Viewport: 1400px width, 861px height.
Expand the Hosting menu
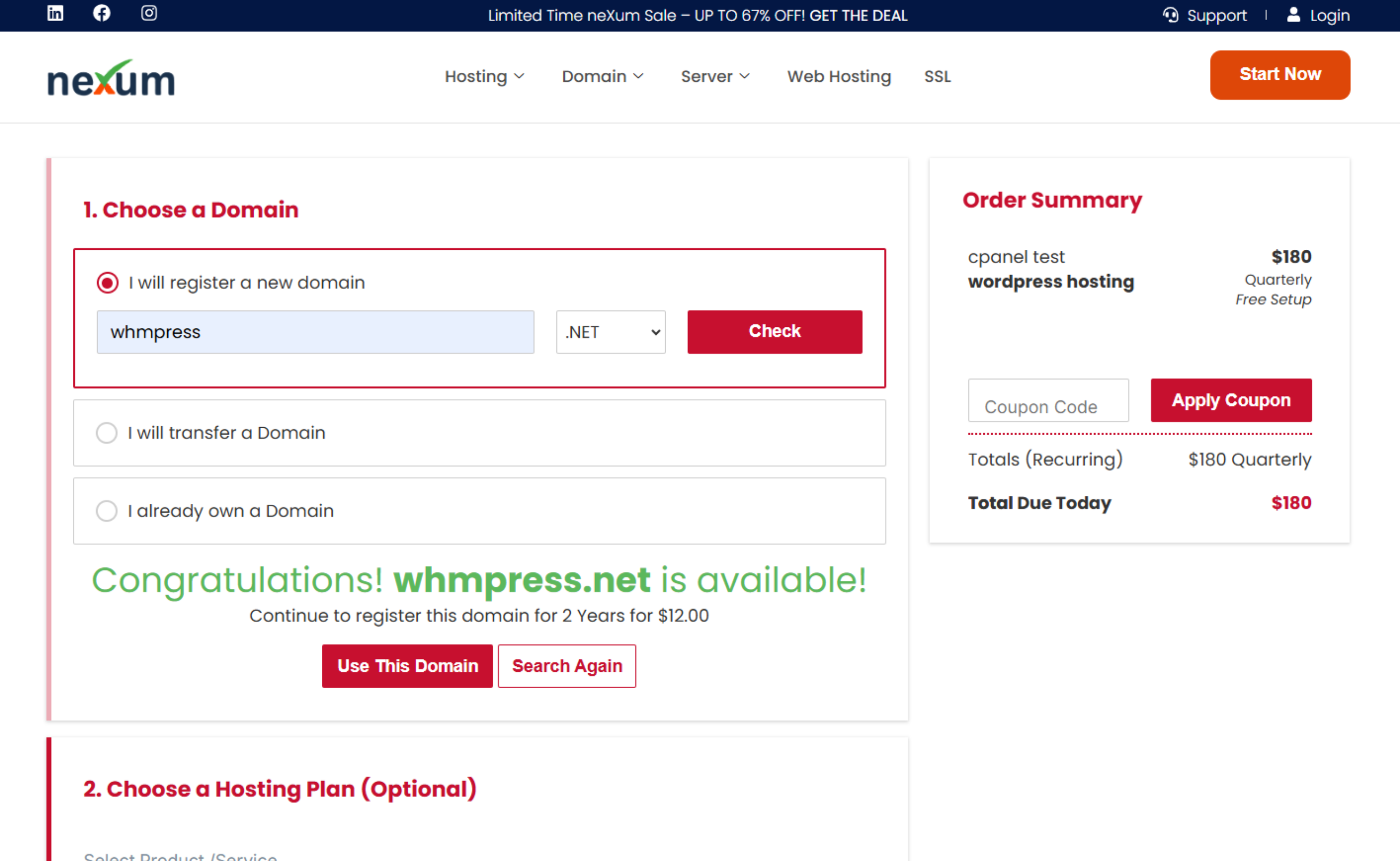(484, 76)
